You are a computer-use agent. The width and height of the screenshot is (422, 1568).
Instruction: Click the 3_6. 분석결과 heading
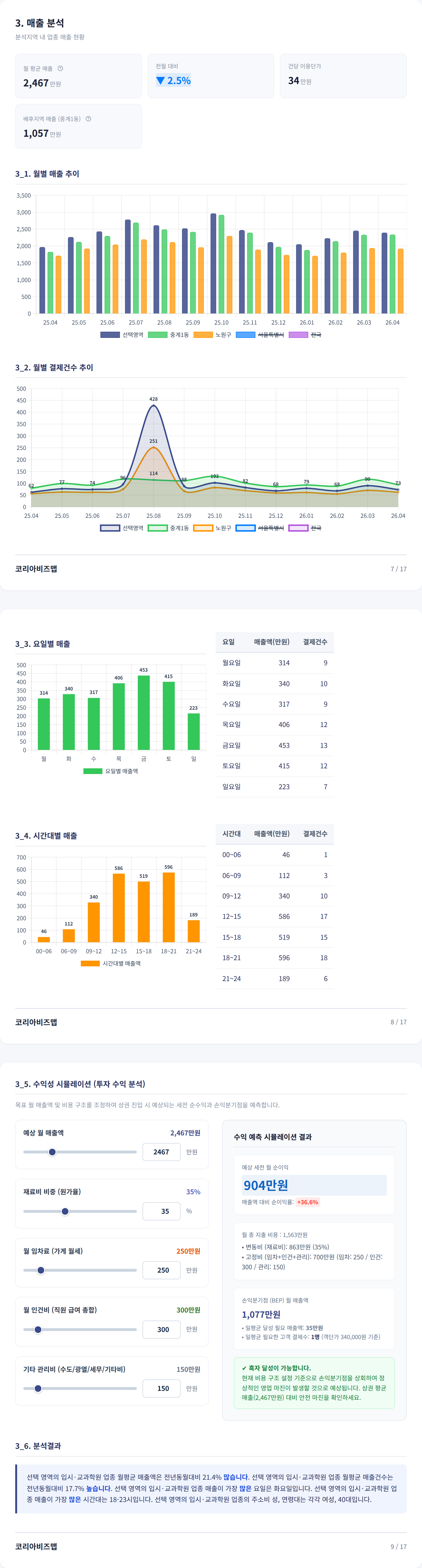pyautogui.click(x=38, y=1446)
